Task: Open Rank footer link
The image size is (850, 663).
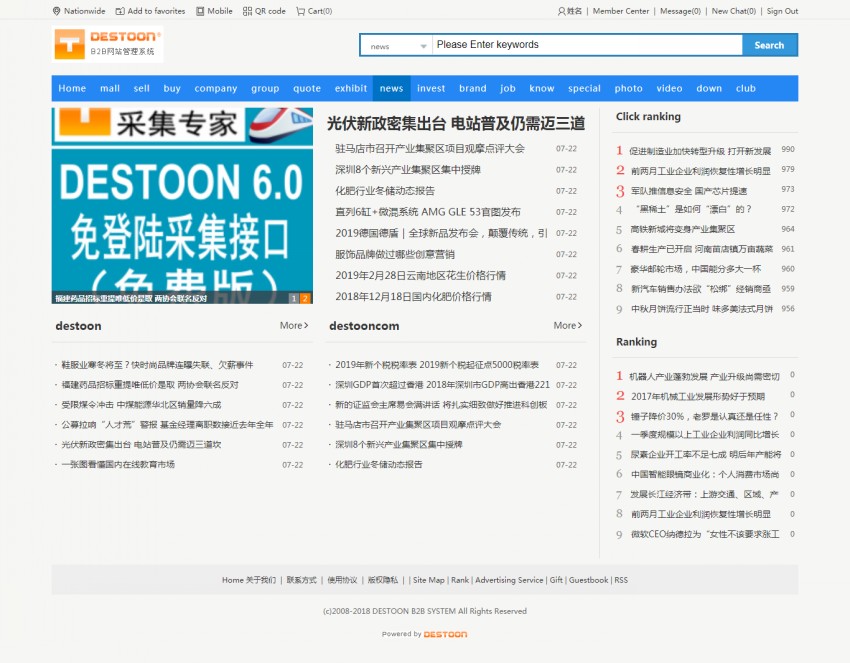Action: (x=460, y=580)
